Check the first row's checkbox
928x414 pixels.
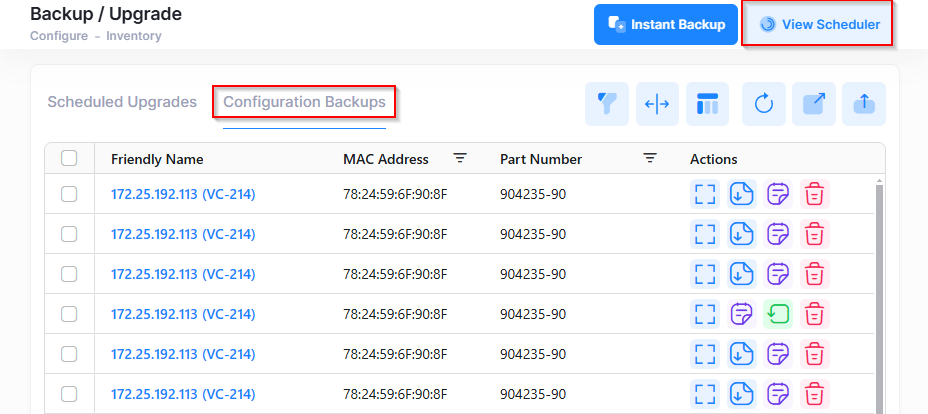[69, 194]
